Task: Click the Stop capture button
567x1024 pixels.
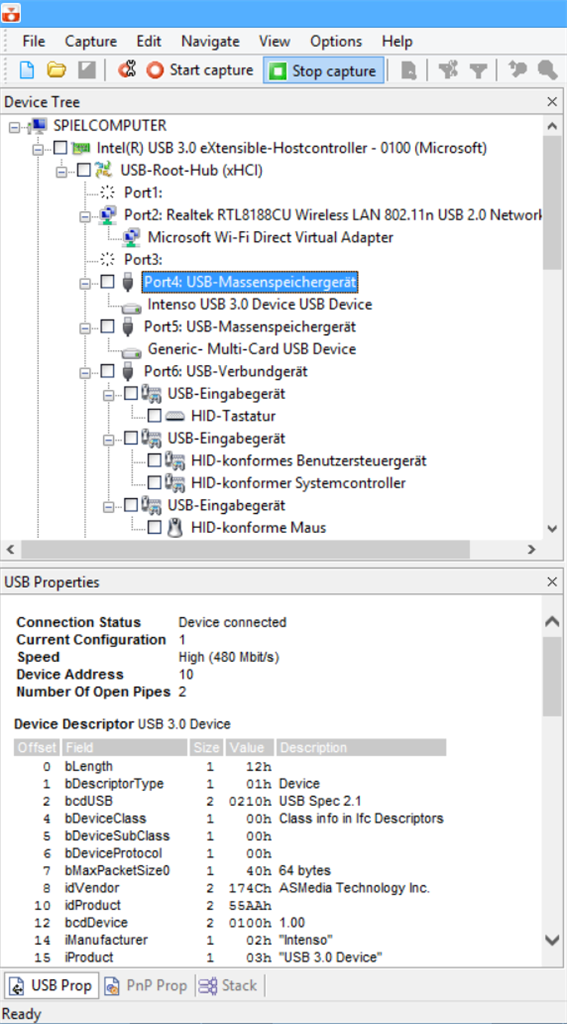Action: (x=324, y=71)
